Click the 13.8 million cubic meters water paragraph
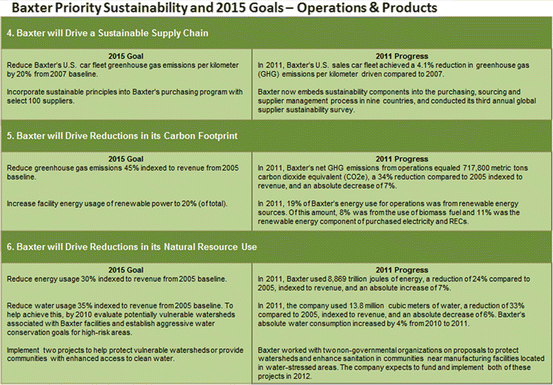Screen dimensions: 553x385 391,314
